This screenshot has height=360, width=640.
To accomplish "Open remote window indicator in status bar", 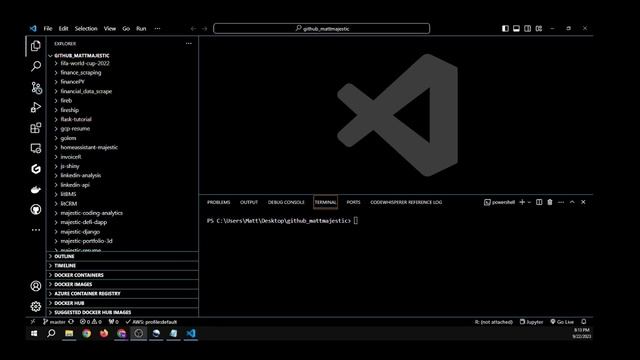I will [33, 322].
